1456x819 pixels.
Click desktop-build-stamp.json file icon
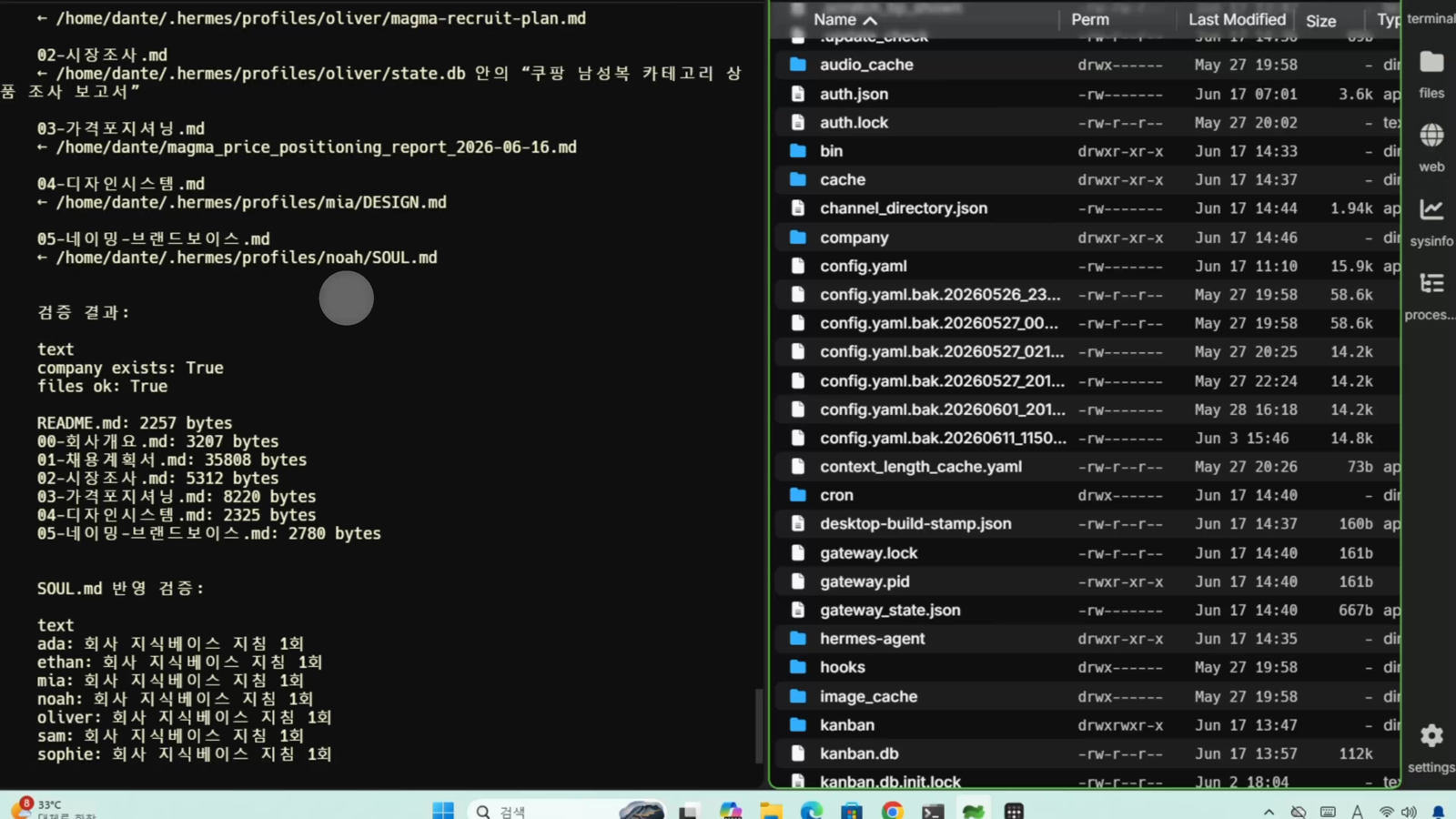tap(798, 524)
